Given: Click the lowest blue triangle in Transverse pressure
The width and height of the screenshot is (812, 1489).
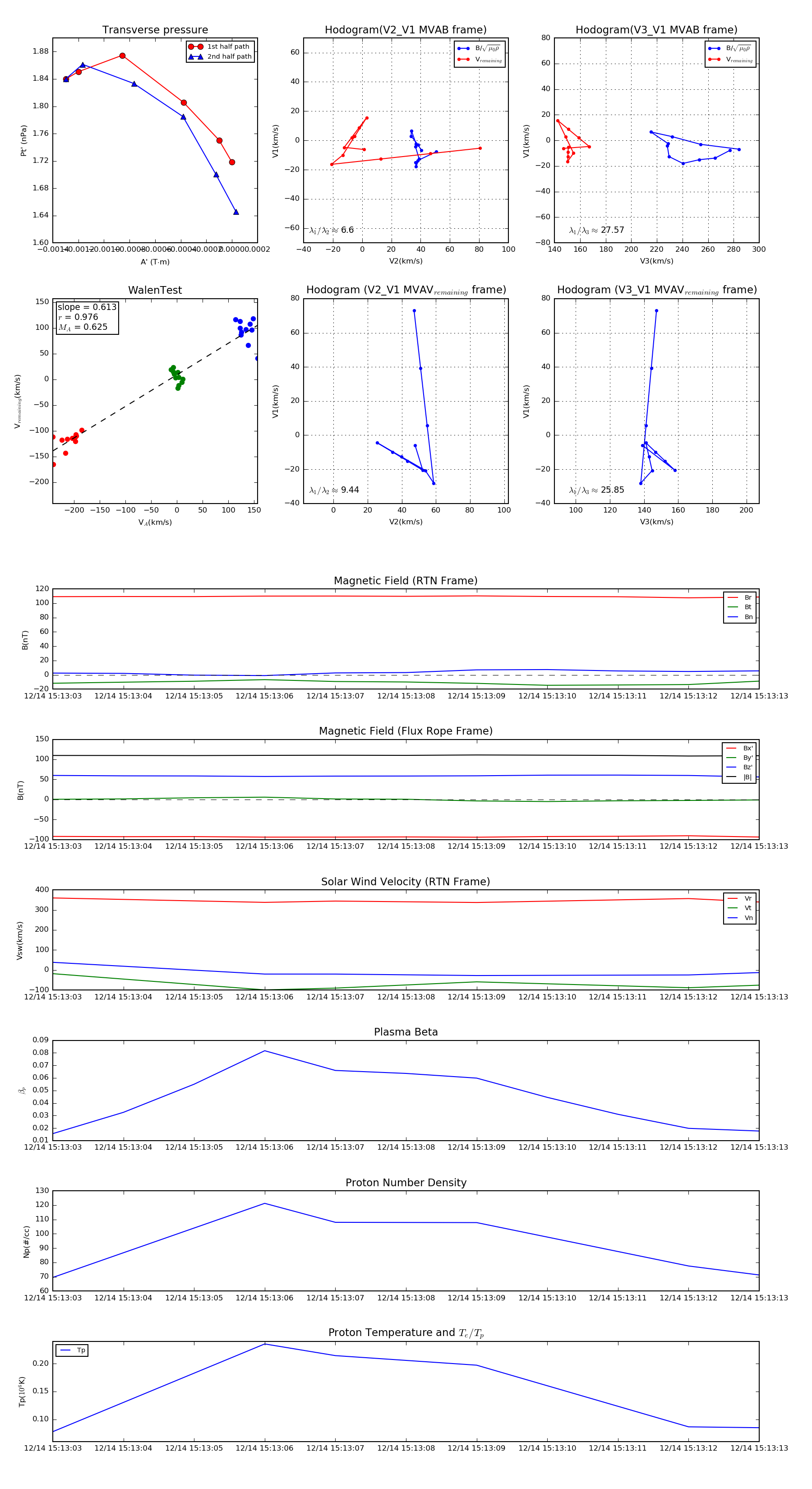Looking at the screenshot, I should point(236,212).
